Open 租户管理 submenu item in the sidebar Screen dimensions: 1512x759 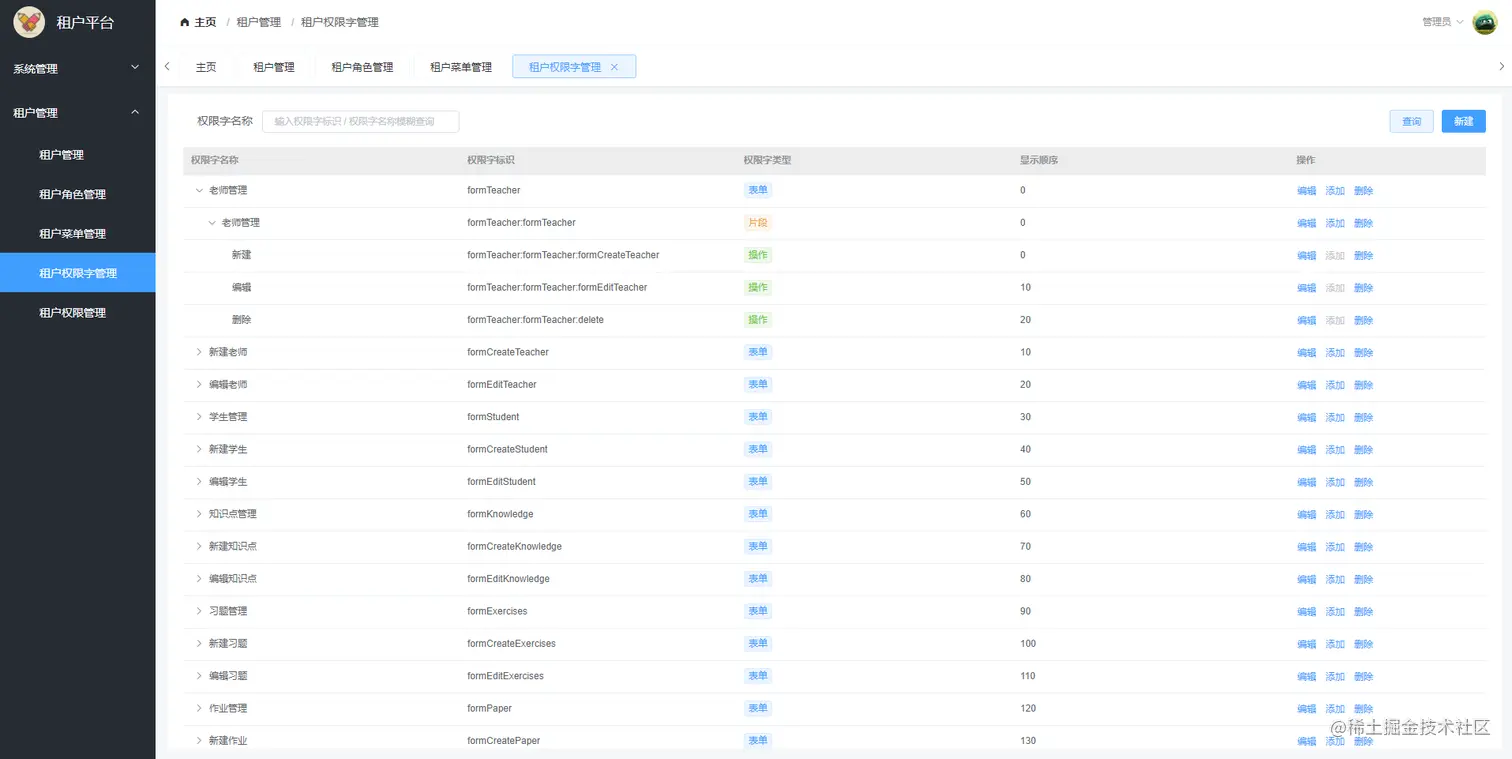click(x=77, y=155)
